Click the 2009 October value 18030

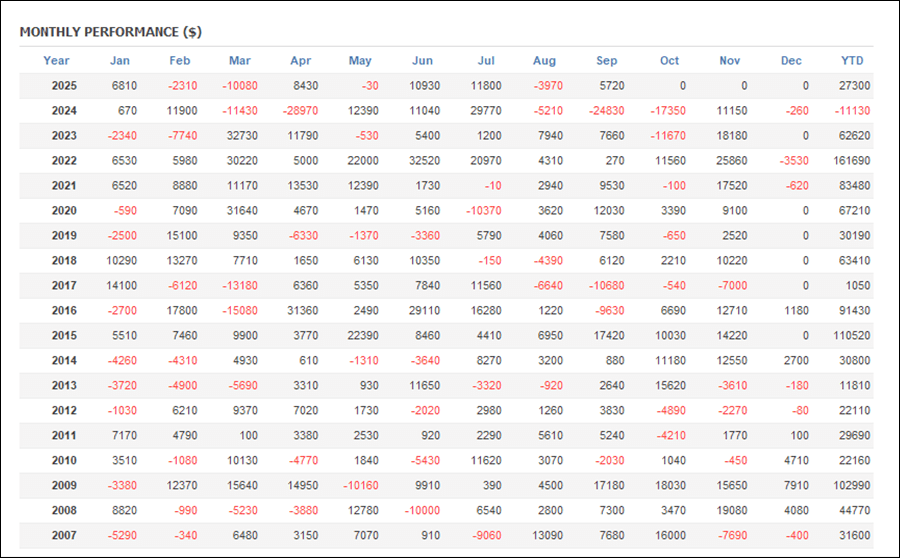[669, 485]
